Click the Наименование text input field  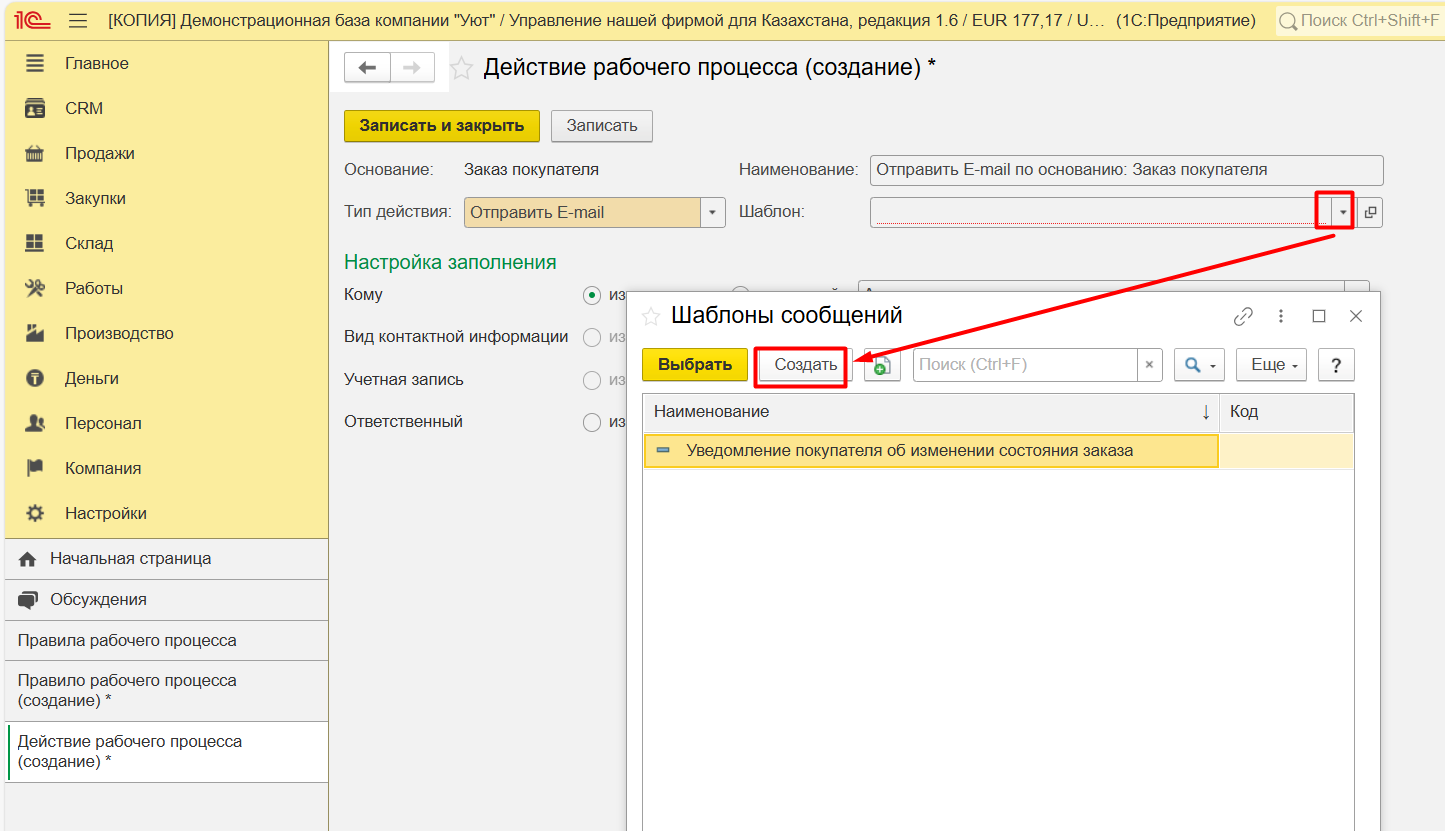point(1126,170)
